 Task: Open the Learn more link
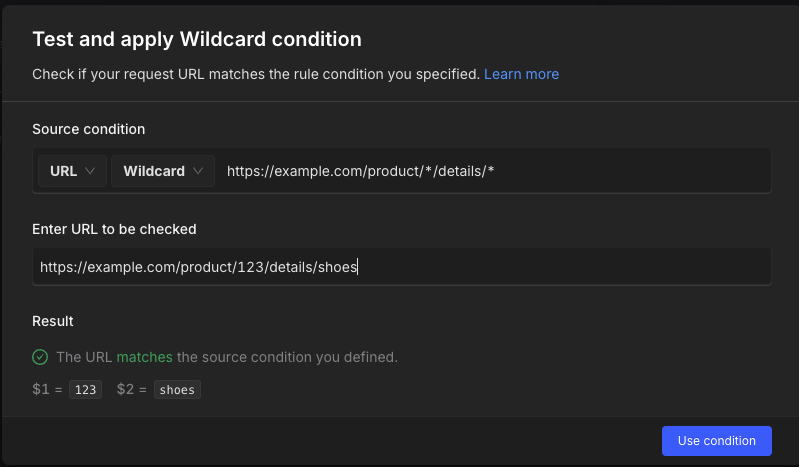(521, 74)
